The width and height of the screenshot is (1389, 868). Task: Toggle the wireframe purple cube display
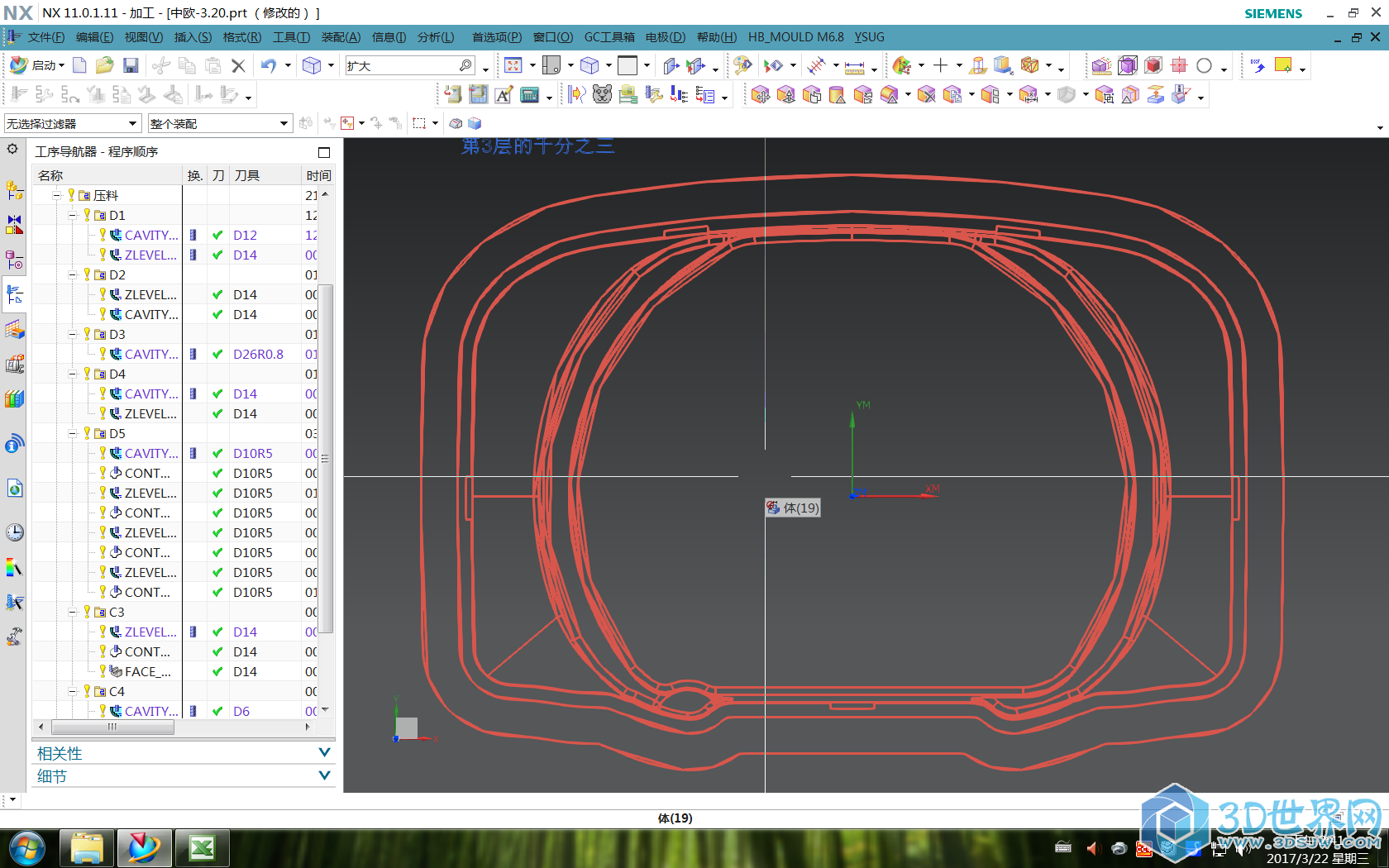tap(1127, 65)
